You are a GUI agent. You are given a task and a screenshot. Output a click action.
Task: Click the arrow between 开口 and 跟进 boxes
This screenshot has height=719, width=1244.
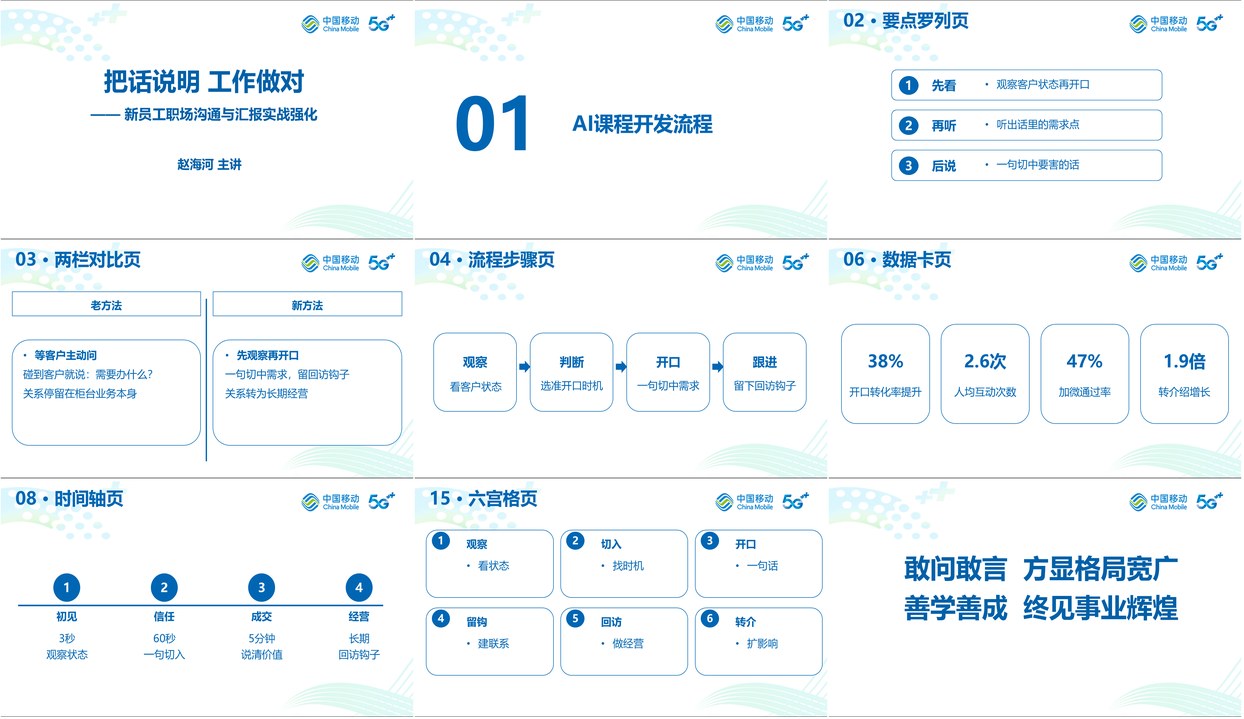coord(717,367)
